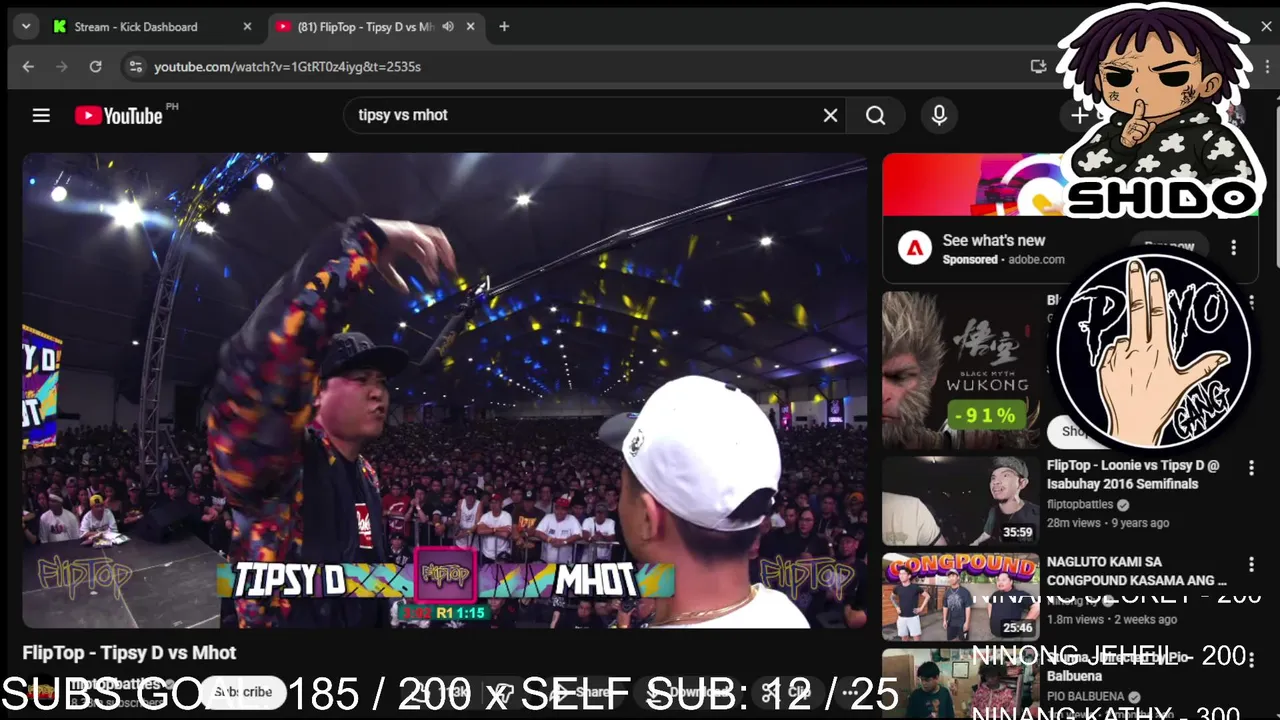Click the Create plus button in YouTube header

point(1079,115)
